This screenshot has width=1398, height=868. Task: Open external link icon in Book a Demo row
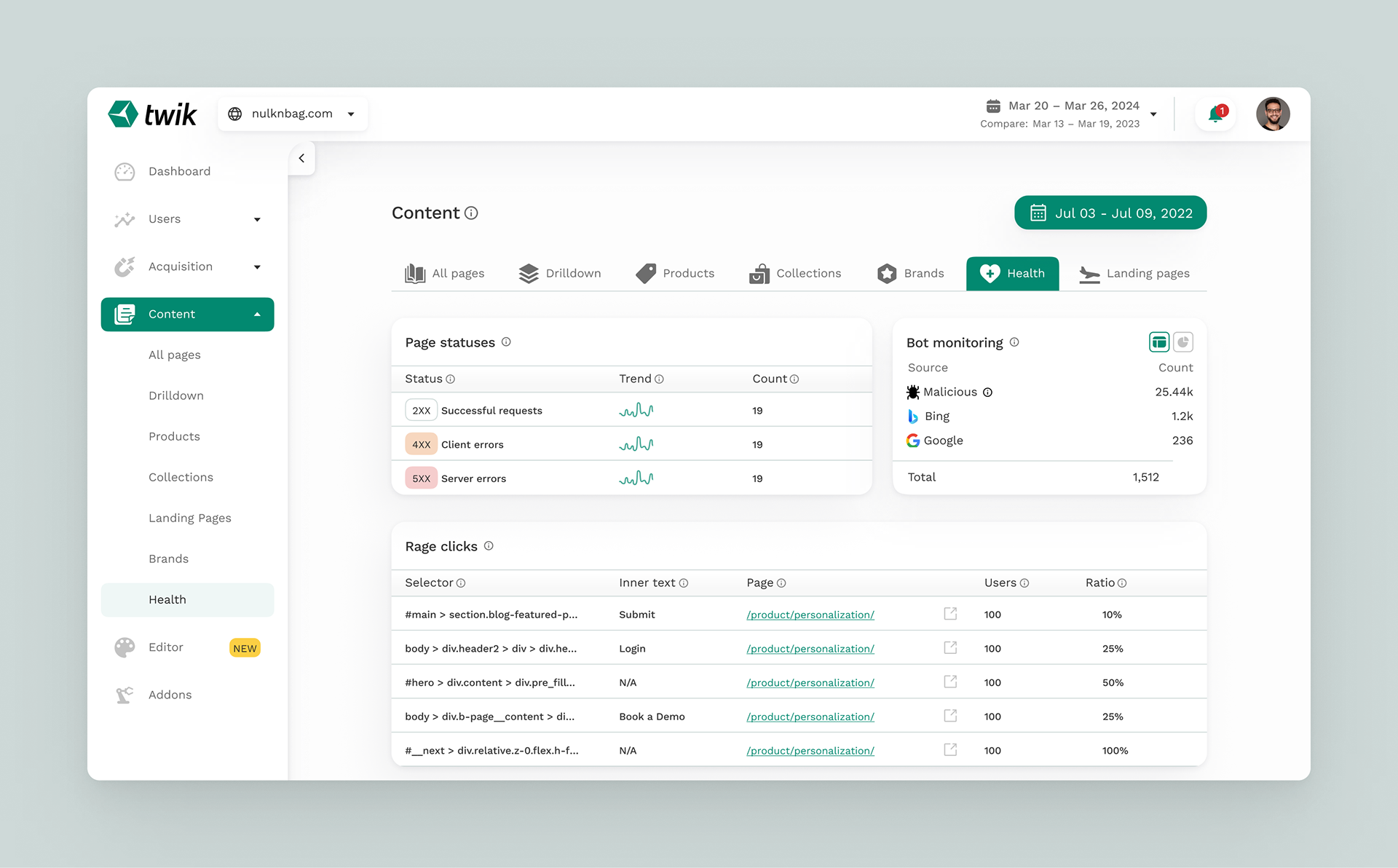(950, 717)
